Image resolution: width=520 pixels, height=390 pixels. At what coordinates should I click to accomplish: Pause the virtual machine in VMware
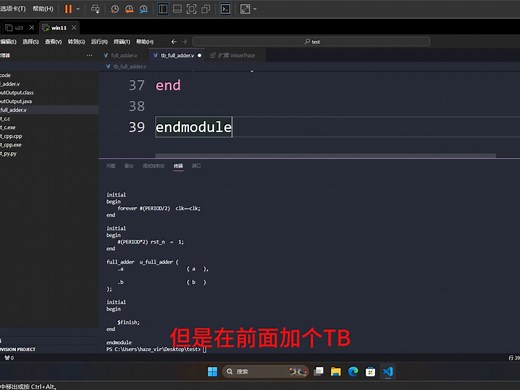point(68,9)
